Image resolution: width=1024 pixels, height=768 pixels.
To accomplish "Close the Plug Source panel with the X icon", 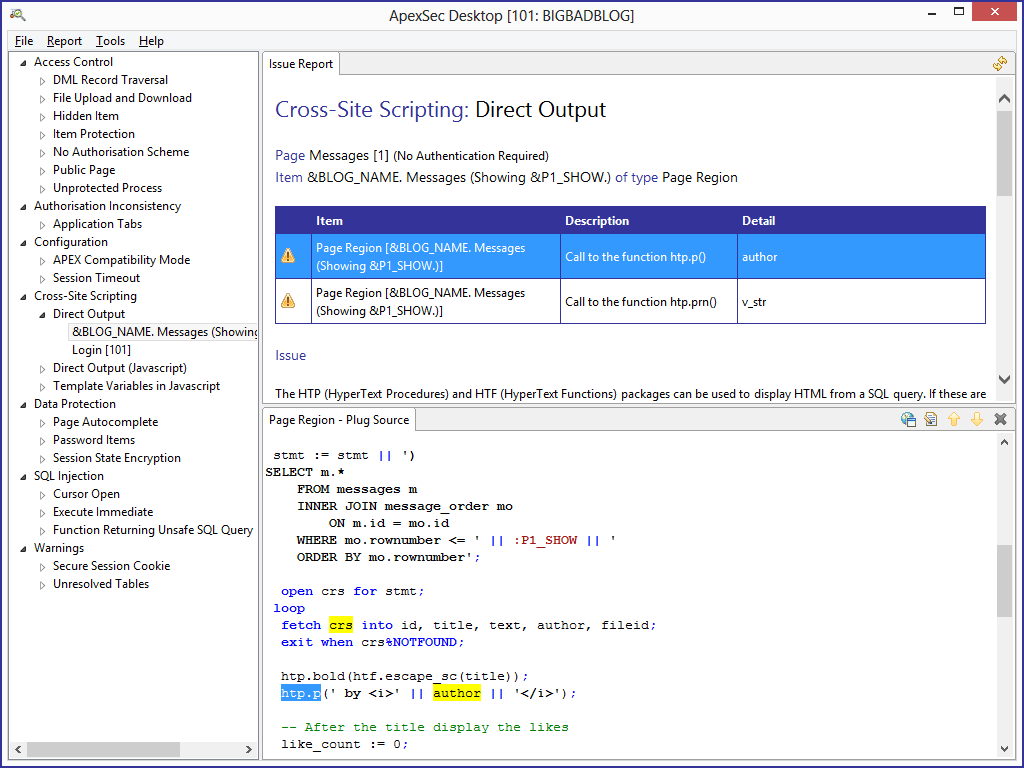I will 1000,420.
